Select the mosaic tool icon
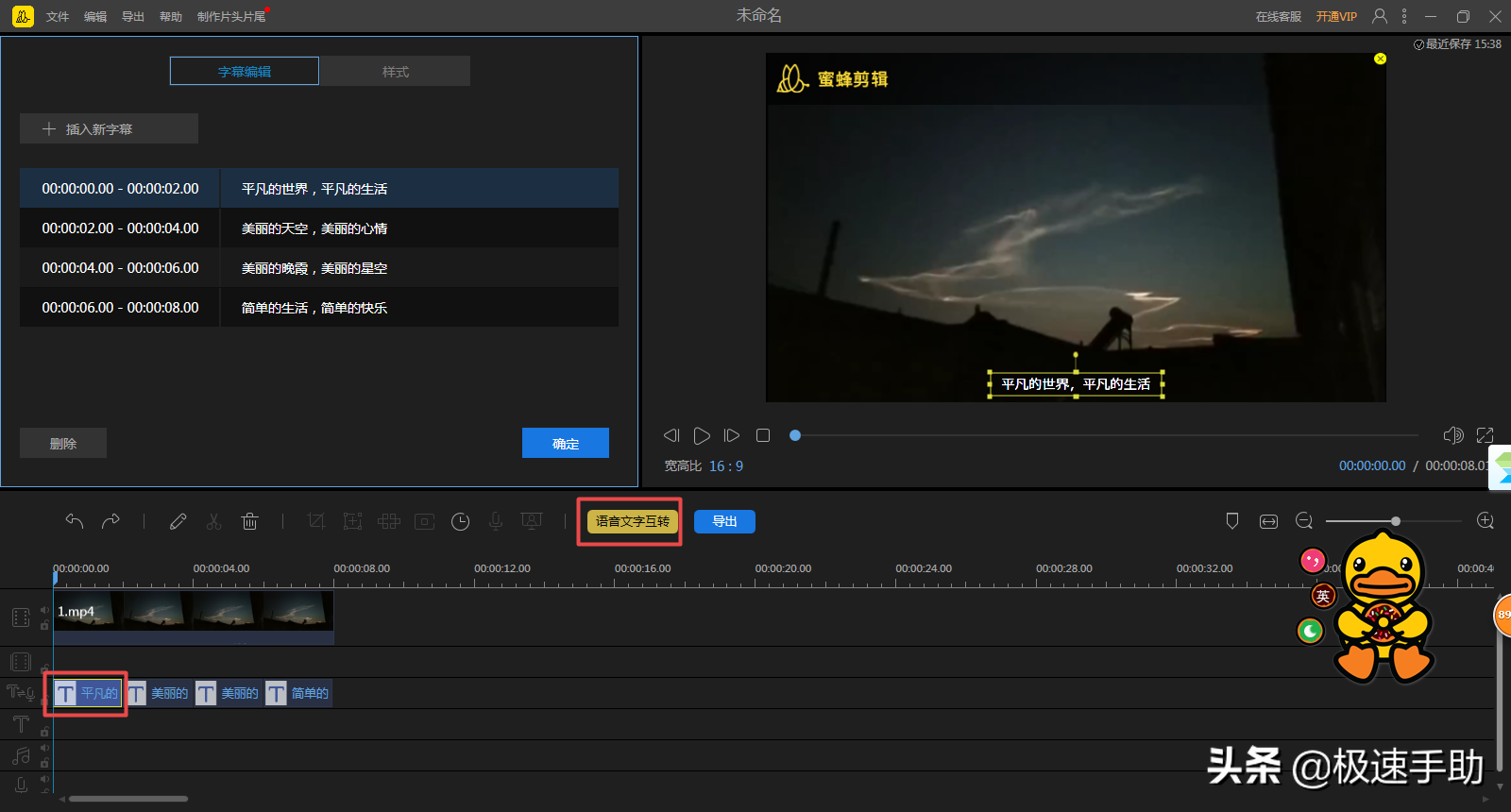The image size is (1511, 812). click(x=388, y=521)
